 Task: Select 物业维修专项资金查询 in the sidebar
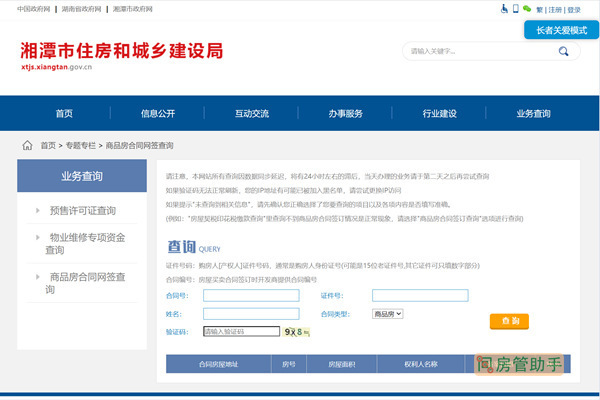pos(85,243)
